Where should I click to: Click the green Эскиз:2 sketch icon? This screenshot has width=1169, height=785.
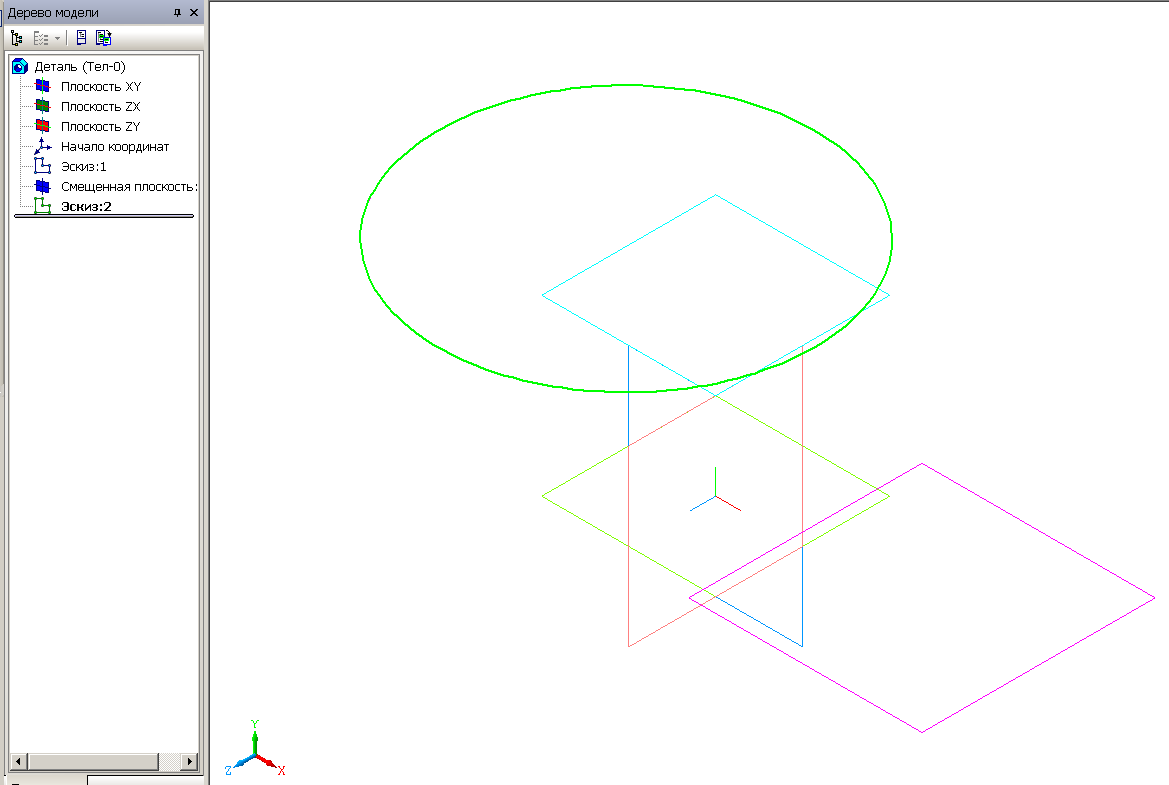(42, 206)
